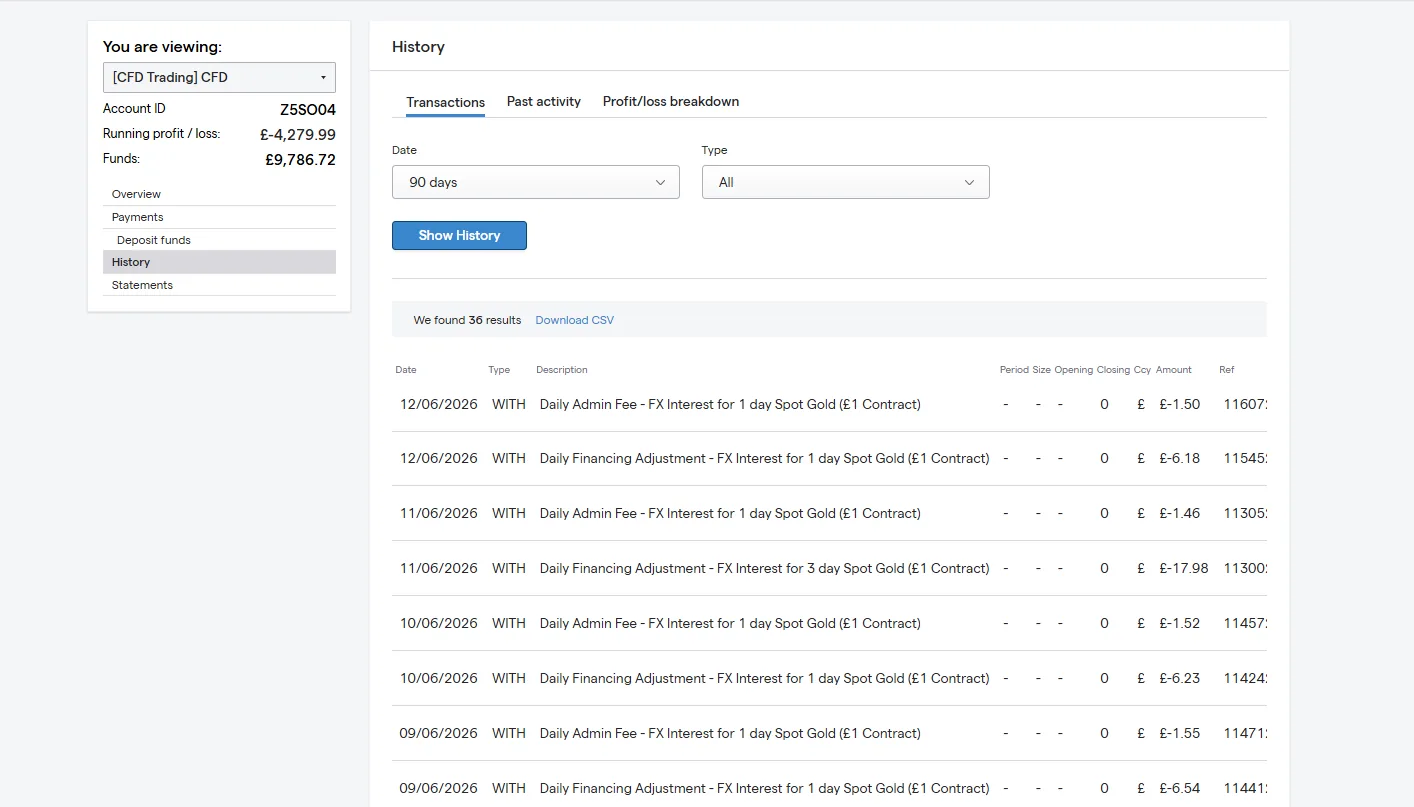Click the Description column header
The width and height of the screenshot is (1414, 807).
tap(562, 370)
